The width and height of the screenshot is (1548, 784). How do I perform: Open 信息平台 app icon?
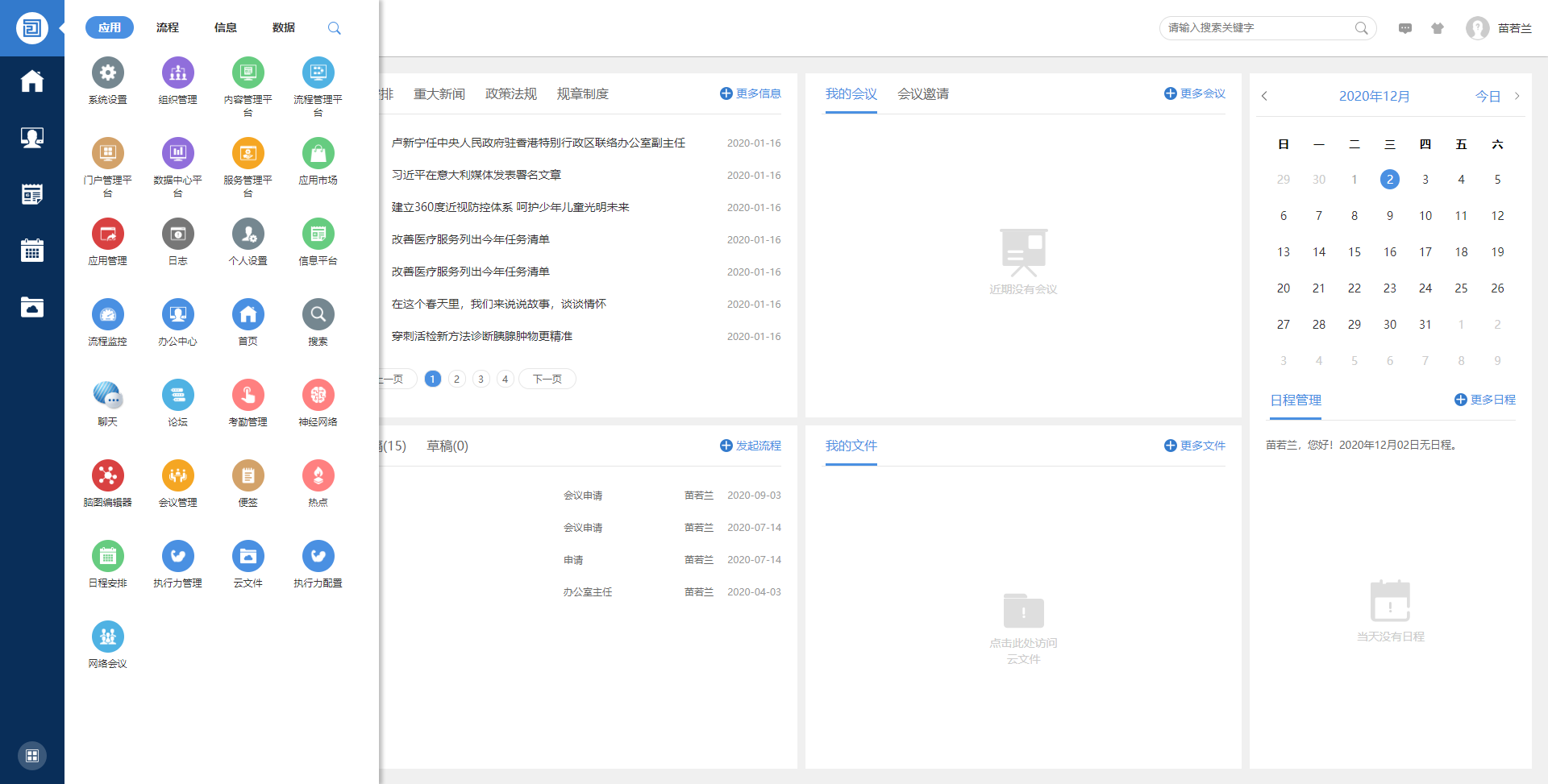(x=318, y=234)
